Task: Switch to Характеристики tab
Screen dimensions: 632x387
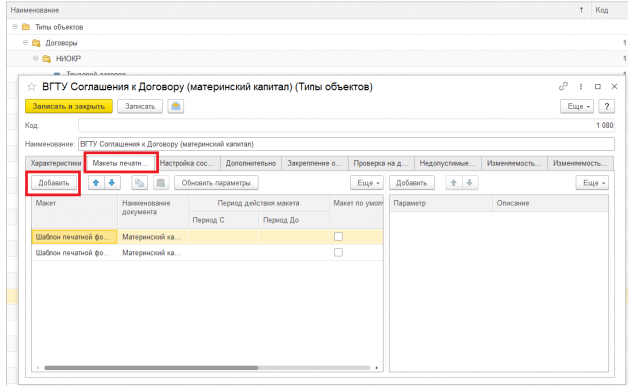Action: point(55,163)
